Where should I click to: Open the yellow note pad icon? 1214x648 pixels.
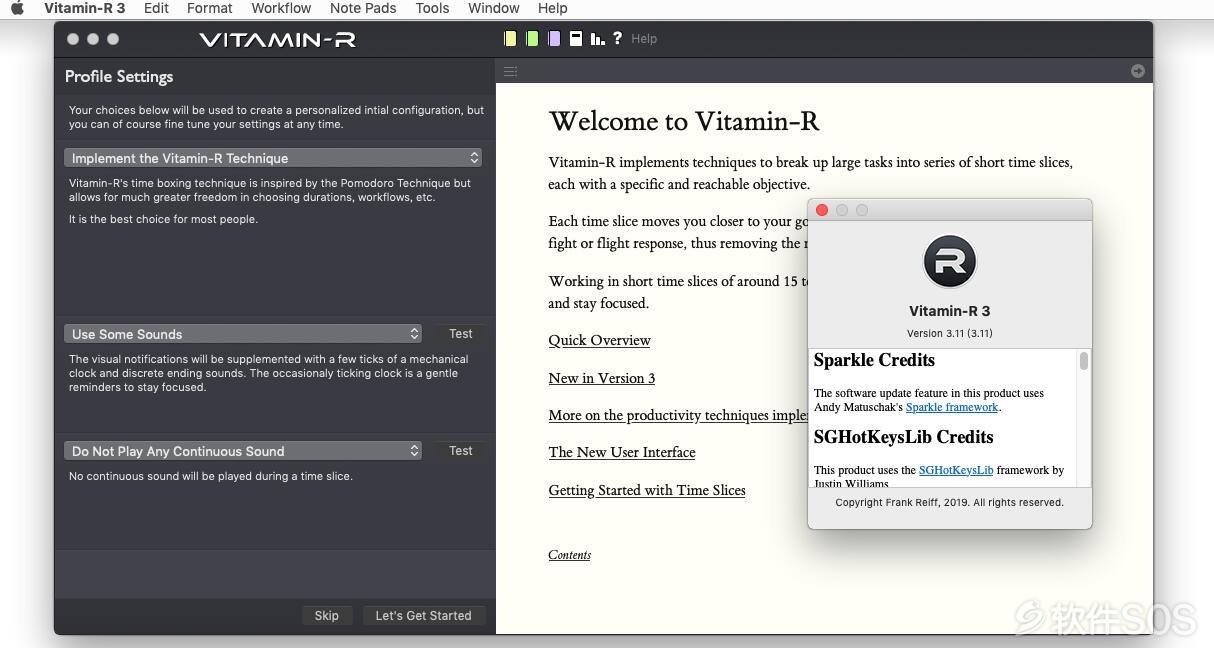tap(510, 39)
